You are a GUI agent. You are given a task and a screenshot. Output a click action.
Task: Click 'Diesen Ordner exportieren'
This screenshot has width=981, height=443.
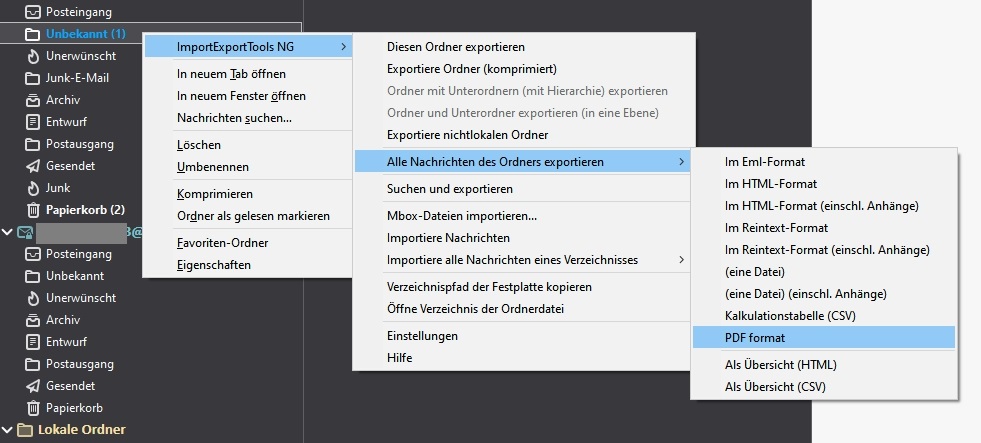coord(455,47)
